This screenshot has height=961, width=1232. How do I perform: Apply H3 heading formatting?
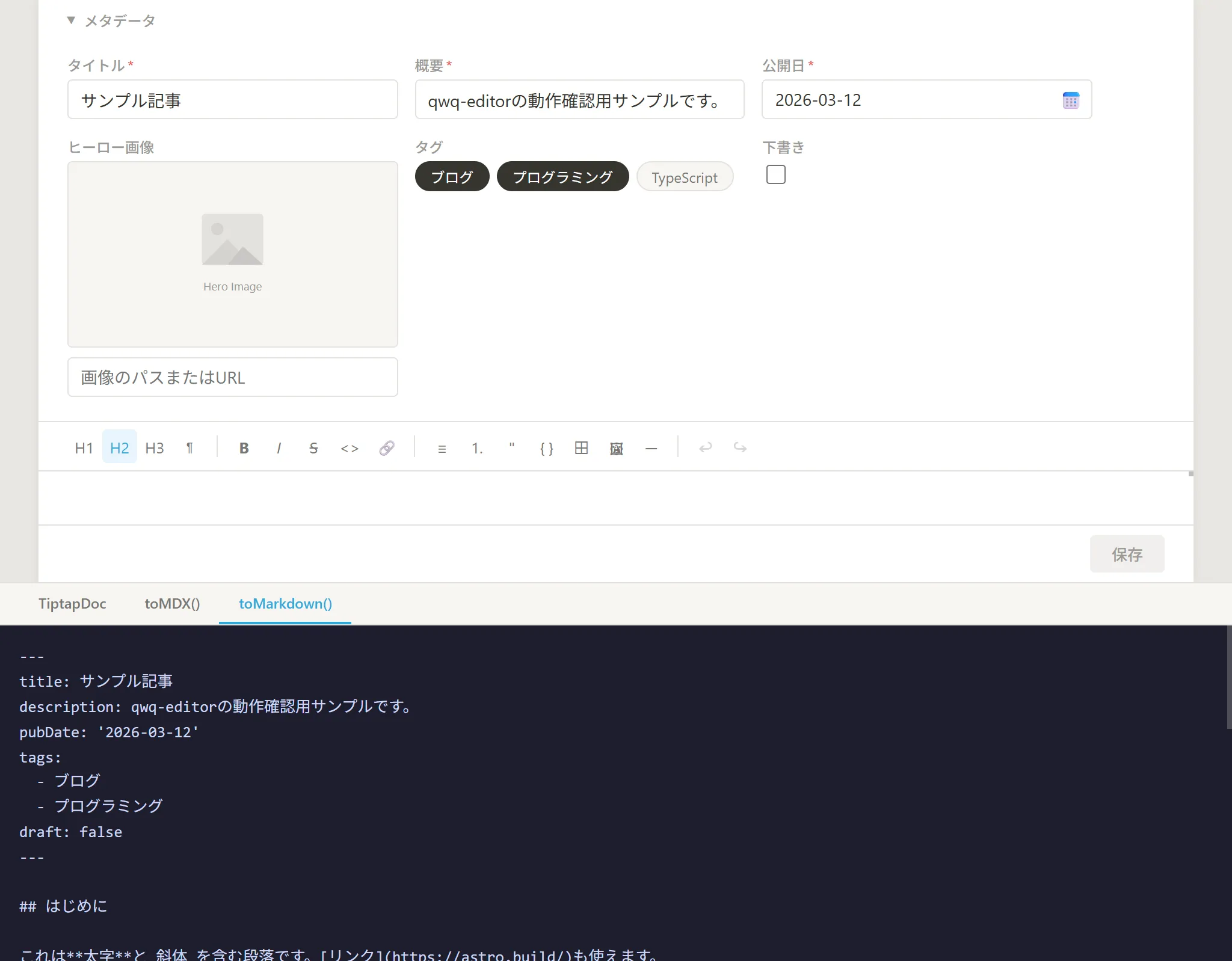[x=154, y=447]
